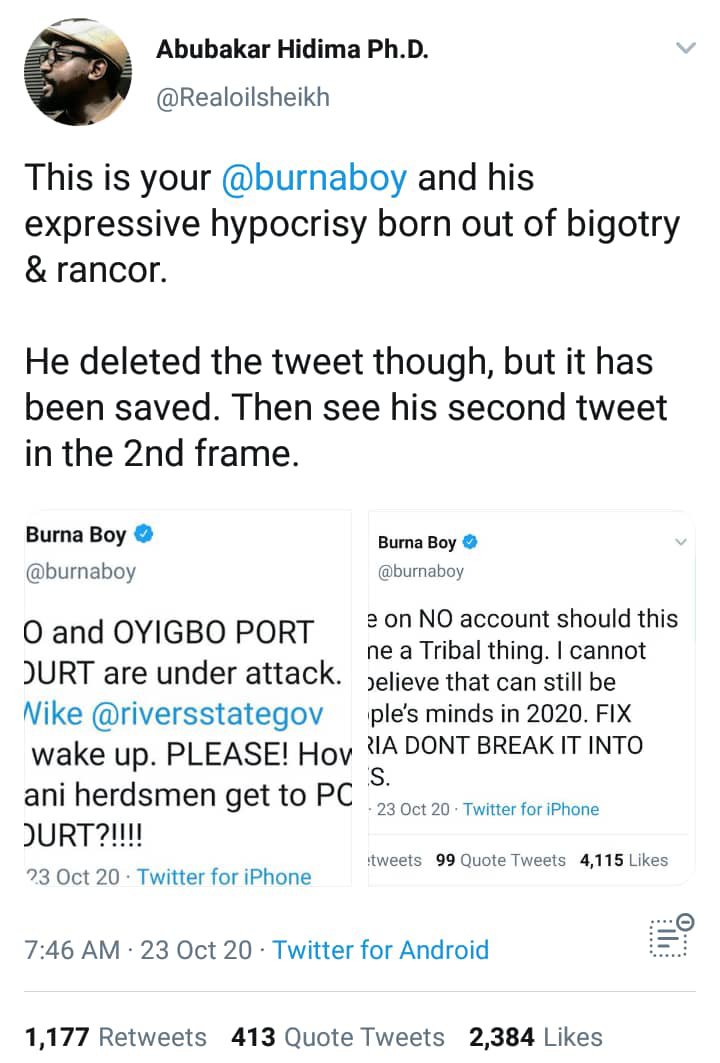Click Twitter for iPhone in the left screenshot
Image resolution: width=720 pixels, height=1063 pixels.
(224, 877)
